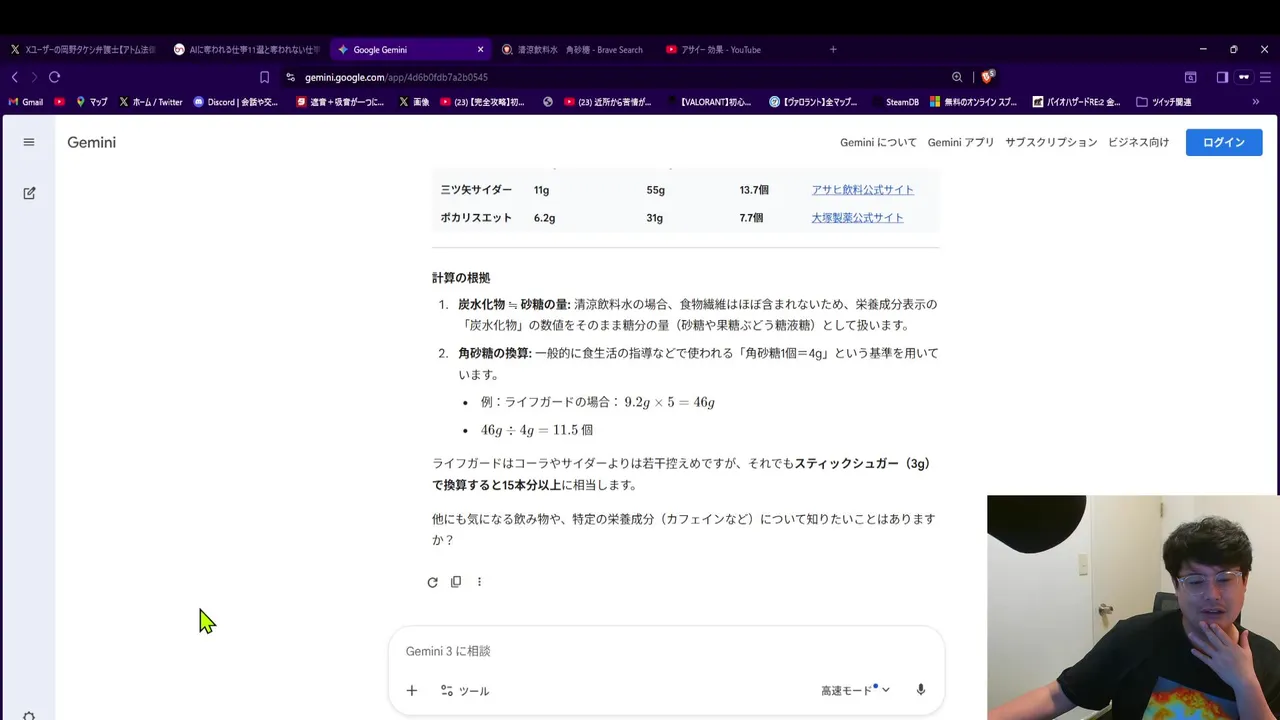Open the 無料のオンライン スプ bookmark
This screenshot has width=1280, height=720.
pos(973,102)
